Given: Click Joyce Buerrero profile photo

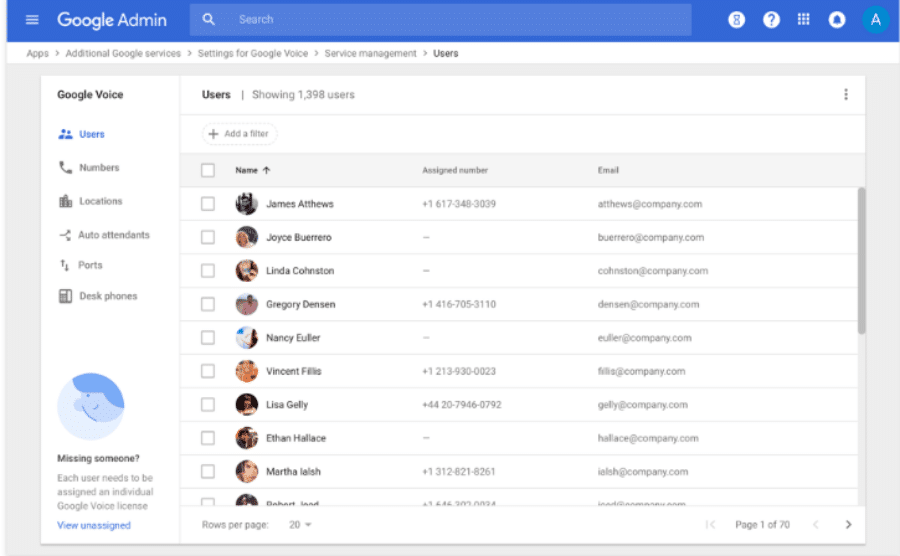Looking at the screenshot, I should pos(247,237).
